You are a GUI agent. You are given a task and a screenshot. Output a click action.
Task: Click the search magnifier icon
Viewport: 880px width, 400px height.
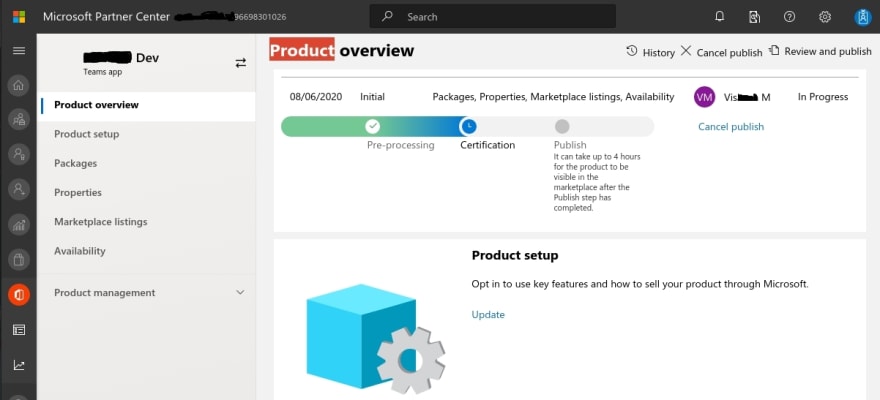point(387,17)
